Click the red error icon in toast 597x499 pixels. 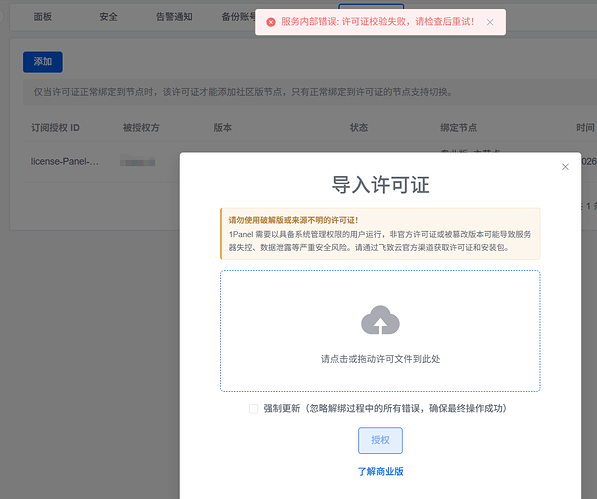click(x=271, y=22)
